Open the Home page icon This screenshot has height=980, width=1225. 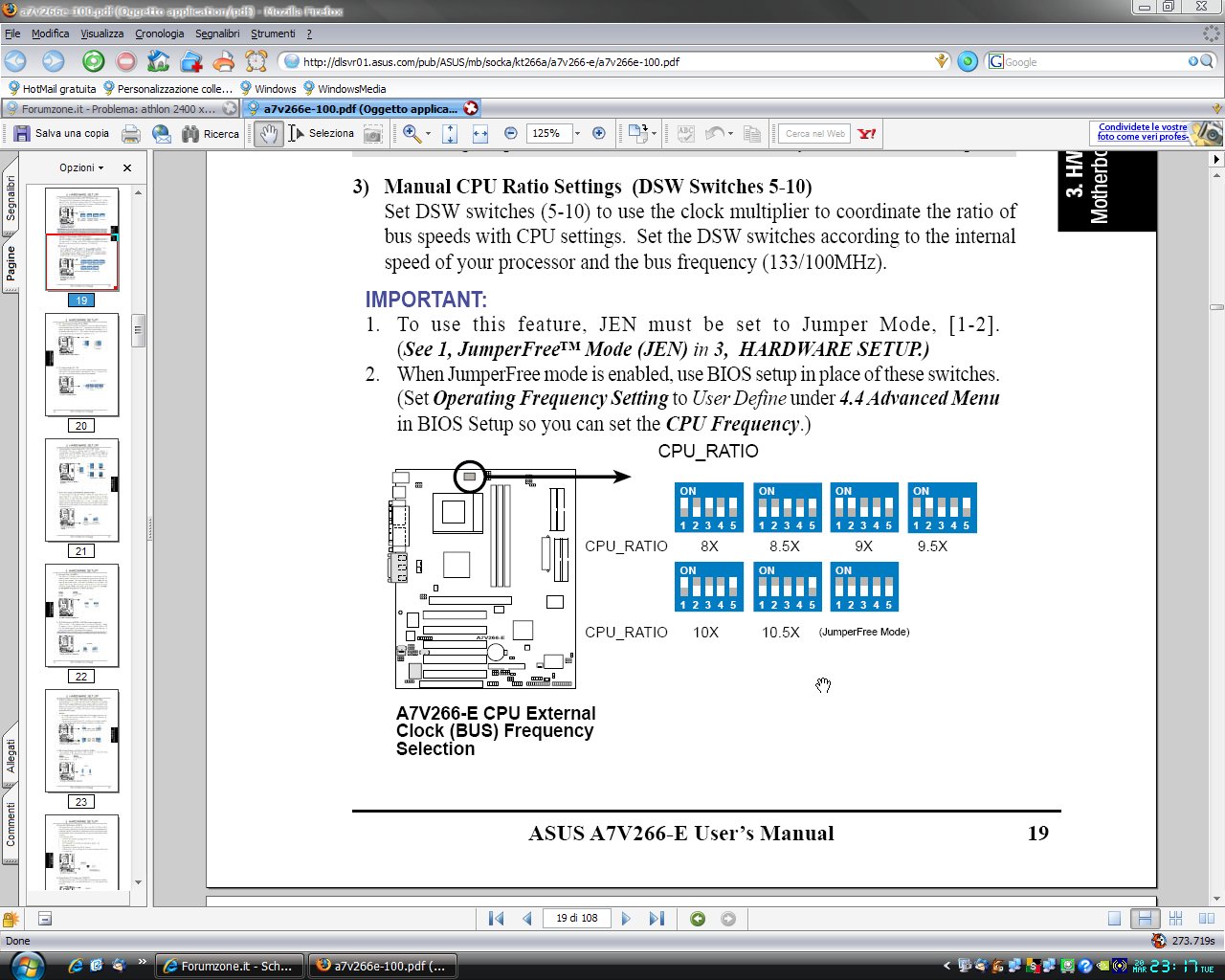158,61
